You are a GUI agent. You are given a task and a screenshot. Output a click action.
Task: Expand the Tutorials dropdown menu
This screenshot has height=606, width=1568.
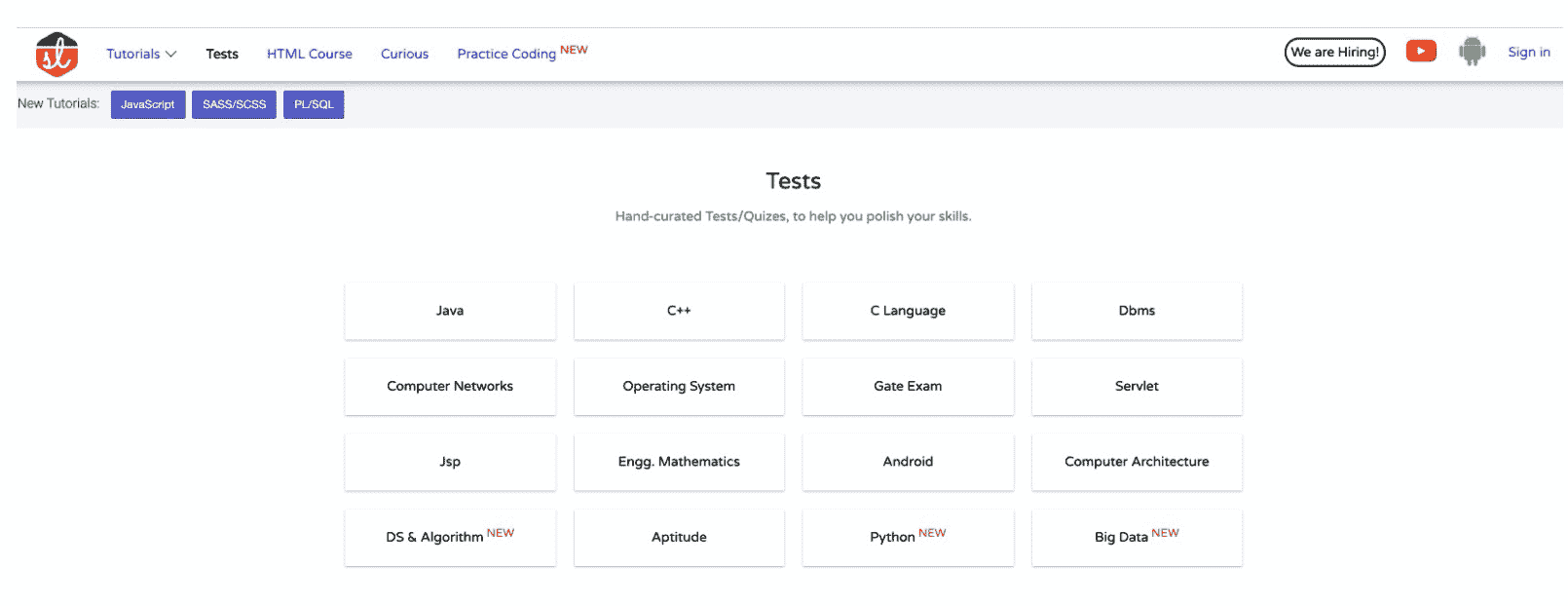141,55
